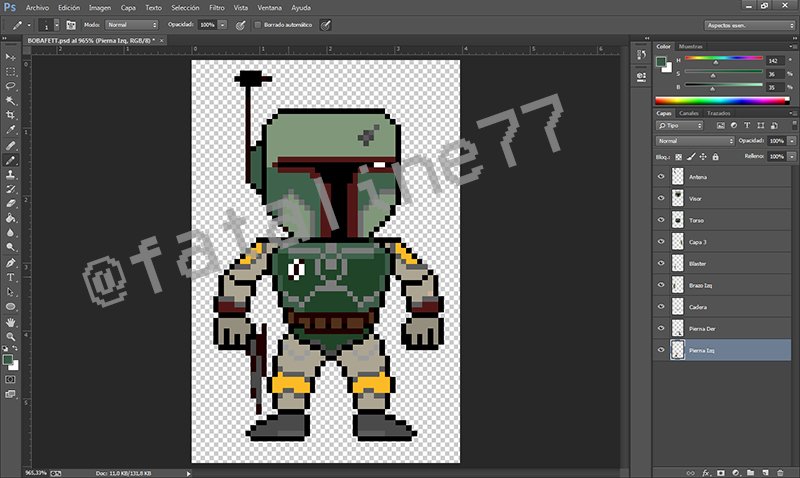Open Layers panel Opacidad slider arrow
This screenshot has height=478, width=800.
click(x=792, y=141)
